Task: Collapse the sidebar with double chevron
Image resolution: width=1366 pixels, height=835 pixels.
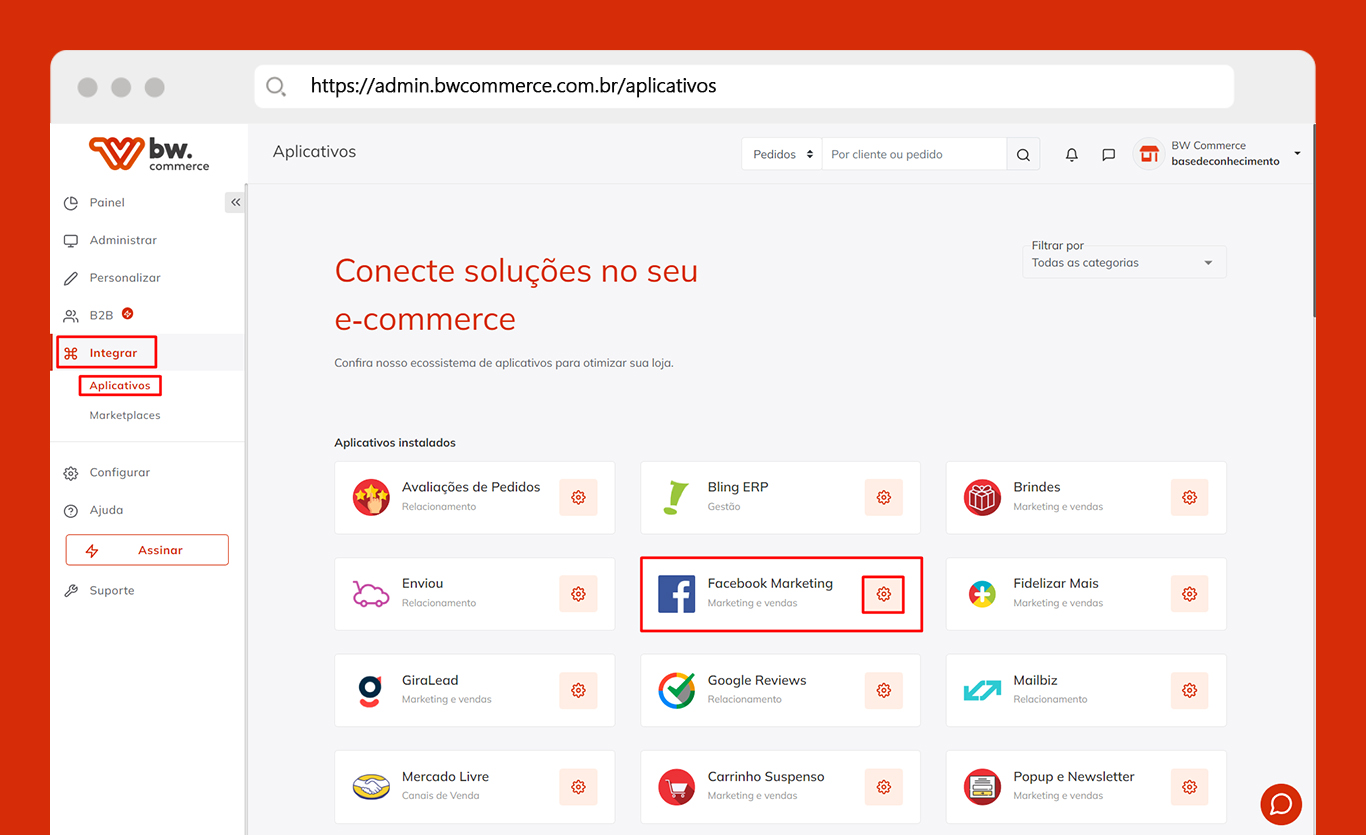Action: [235, 202]
